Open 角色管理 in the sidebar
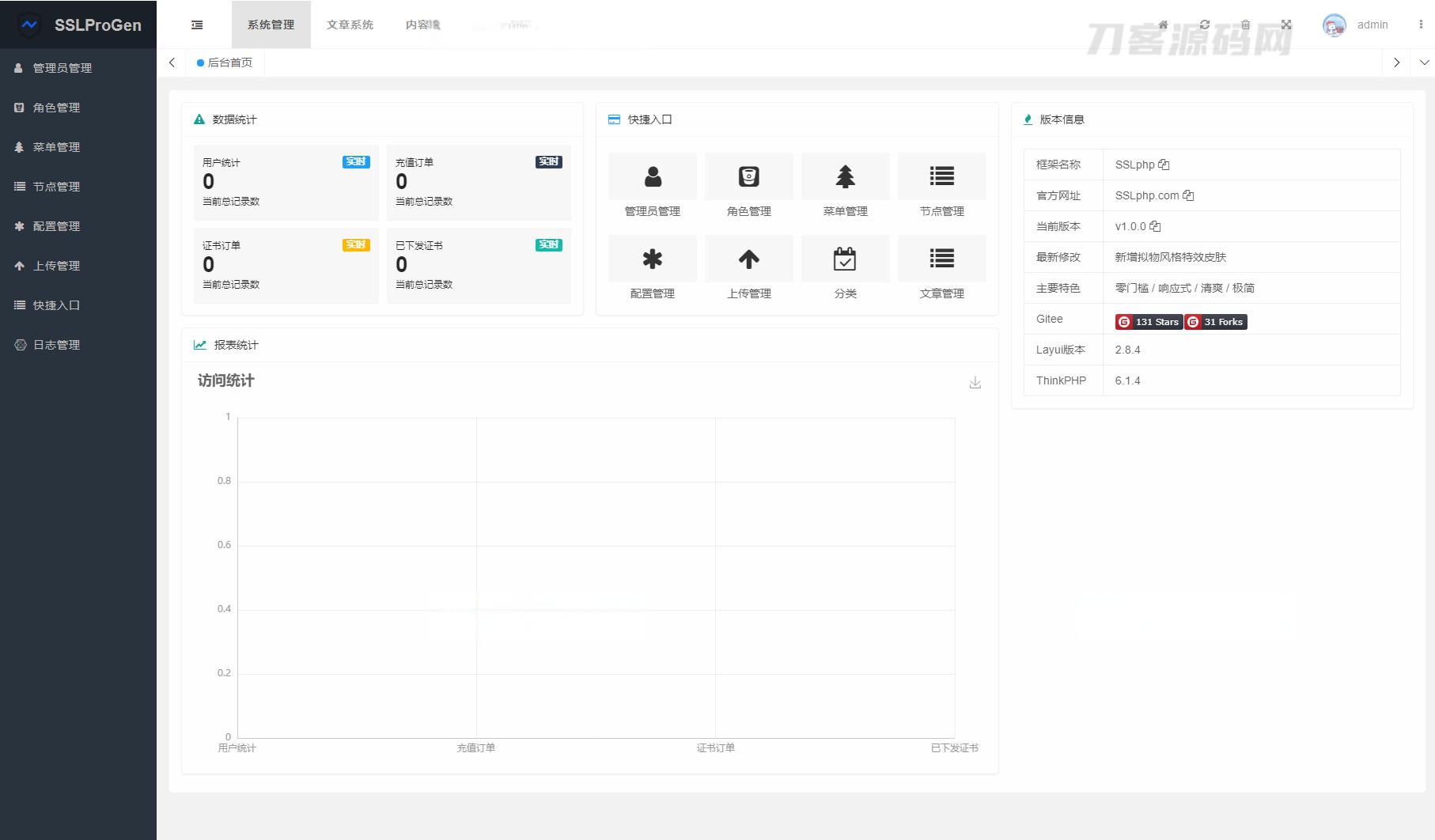The image size is (1435, 840). 78,108
